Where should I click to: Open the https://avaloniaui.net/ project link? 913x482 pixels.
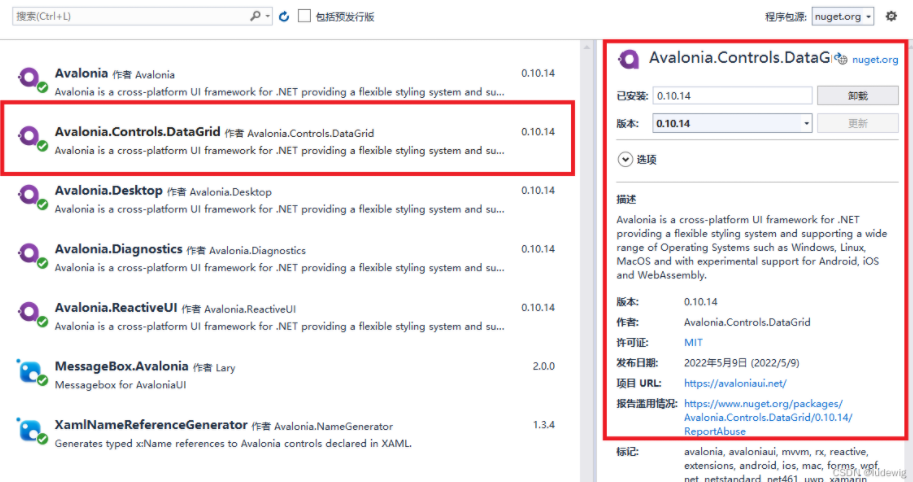coord(735,384)
